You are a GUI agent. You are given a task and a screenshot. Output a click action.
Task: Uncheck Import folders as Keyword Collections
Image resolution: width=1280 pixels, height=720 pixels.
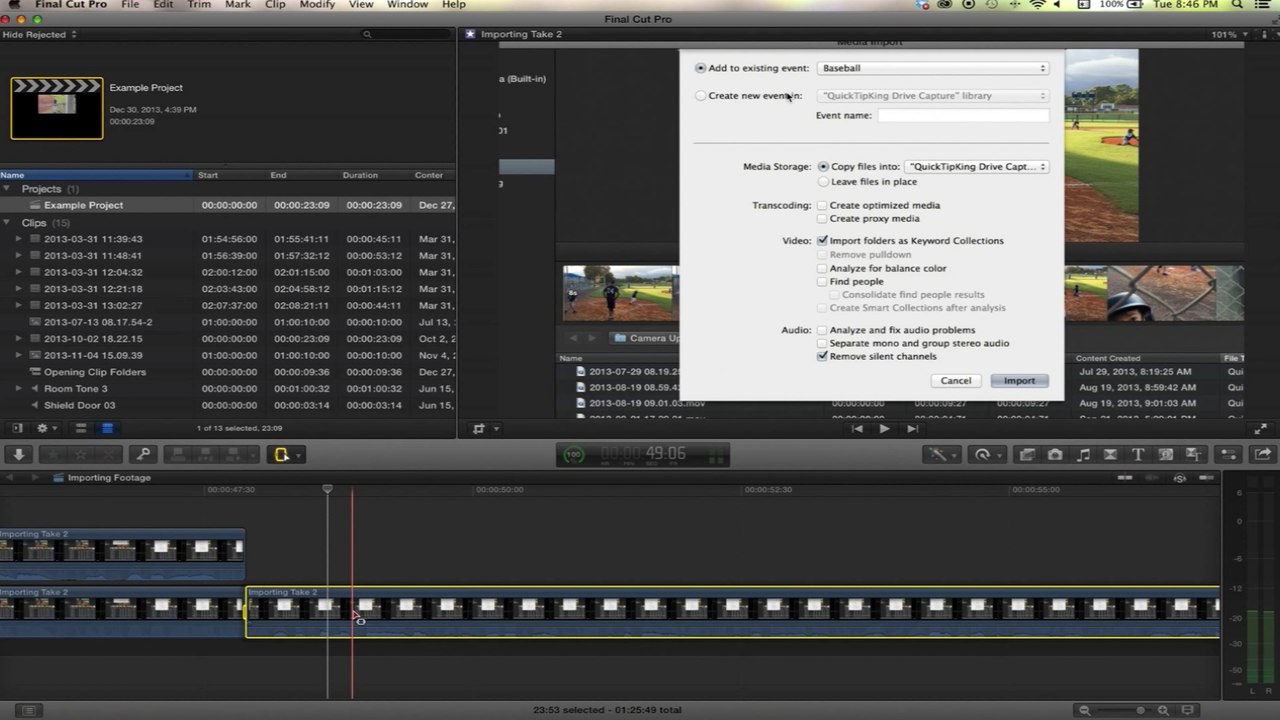(822, 241)
